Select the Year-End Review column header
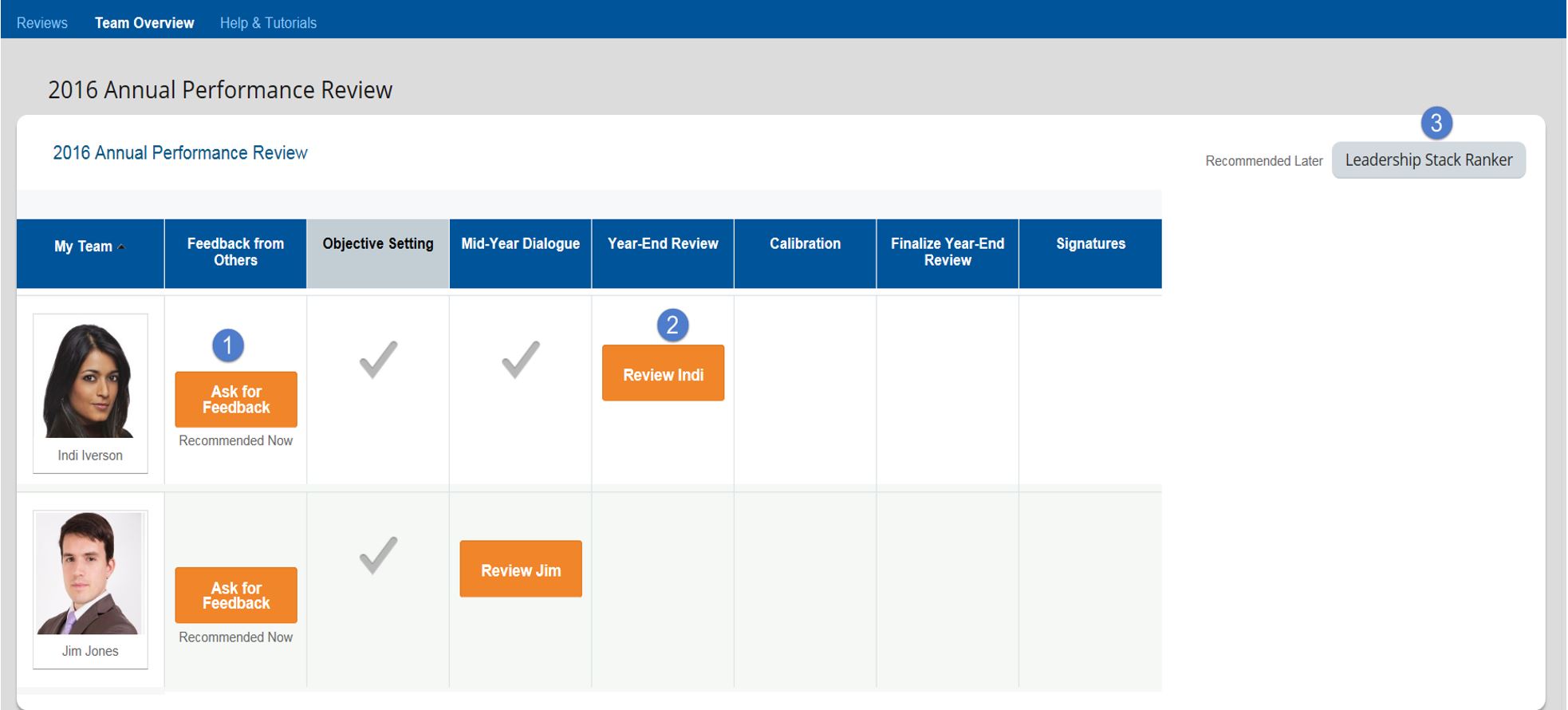 coord(663,254)
